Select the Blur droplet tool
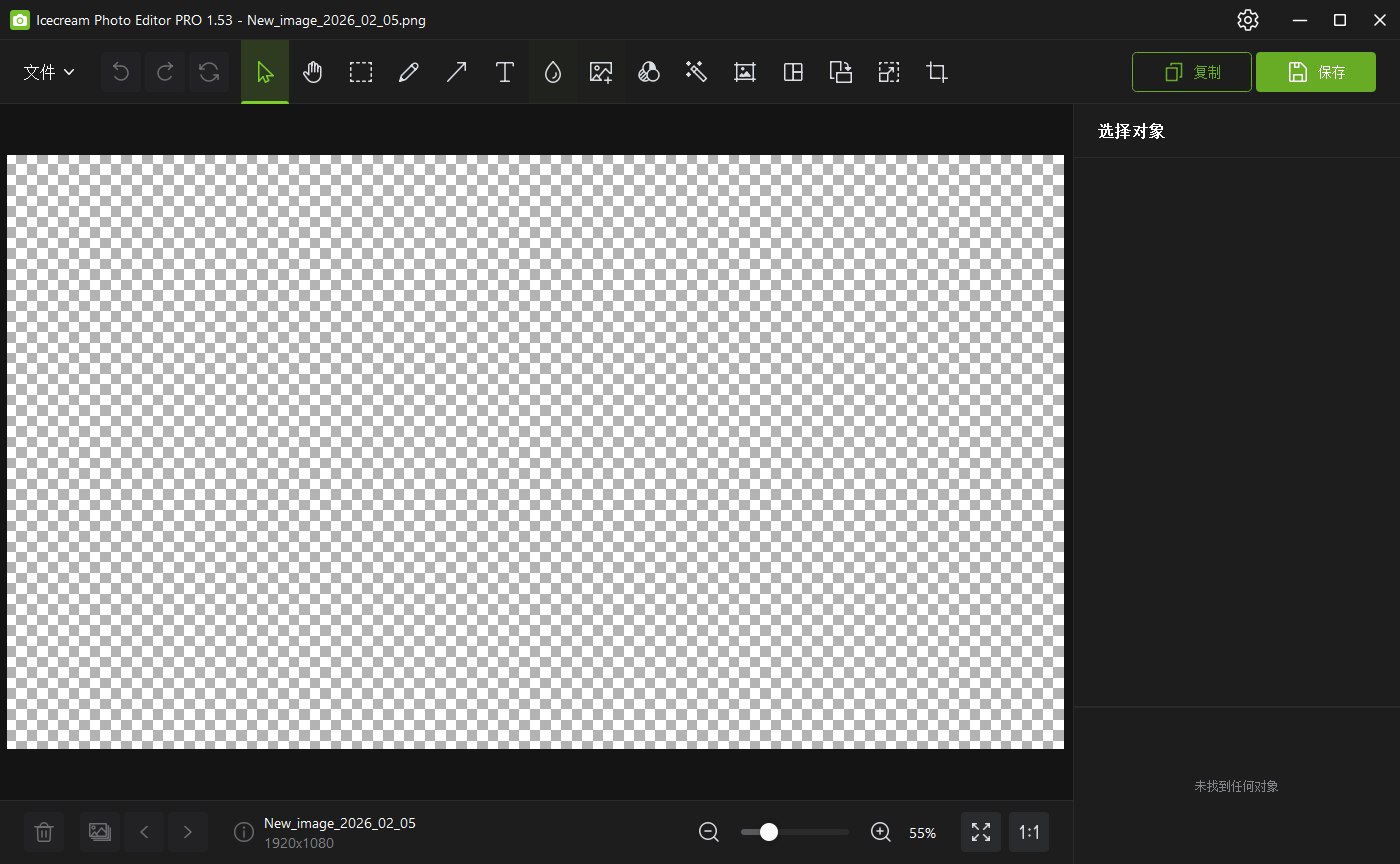Viewport: 1400px width, 864px height. (552, 72)
